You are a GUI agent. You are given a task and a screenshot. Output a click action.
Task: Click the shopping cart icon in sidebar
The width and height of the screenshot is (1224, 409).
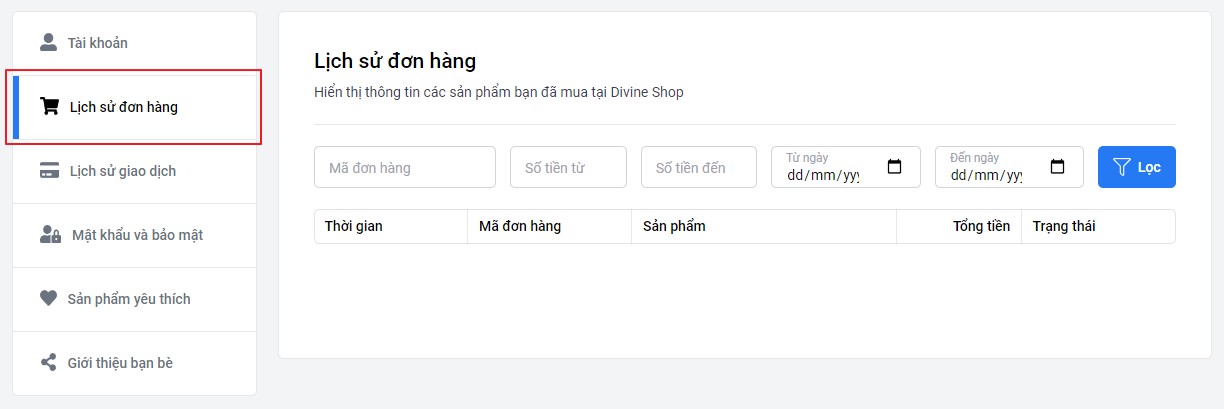coord(49,106)
